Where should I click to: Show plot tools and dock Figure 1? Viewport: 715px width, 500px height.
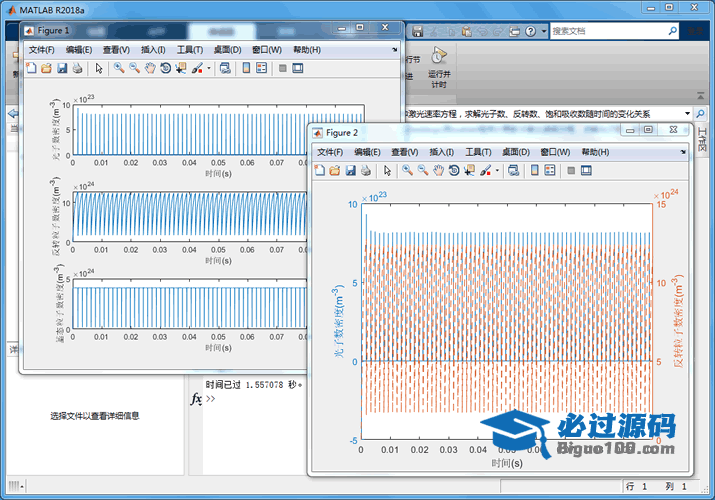(x=298, y=68)
